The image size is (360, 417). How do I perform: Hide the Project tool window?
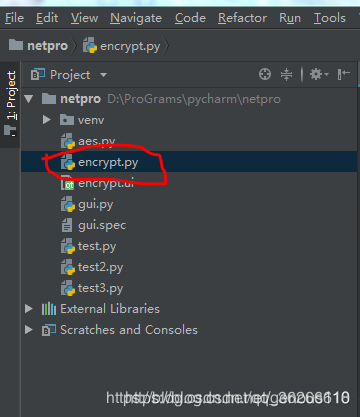(343, 74)
